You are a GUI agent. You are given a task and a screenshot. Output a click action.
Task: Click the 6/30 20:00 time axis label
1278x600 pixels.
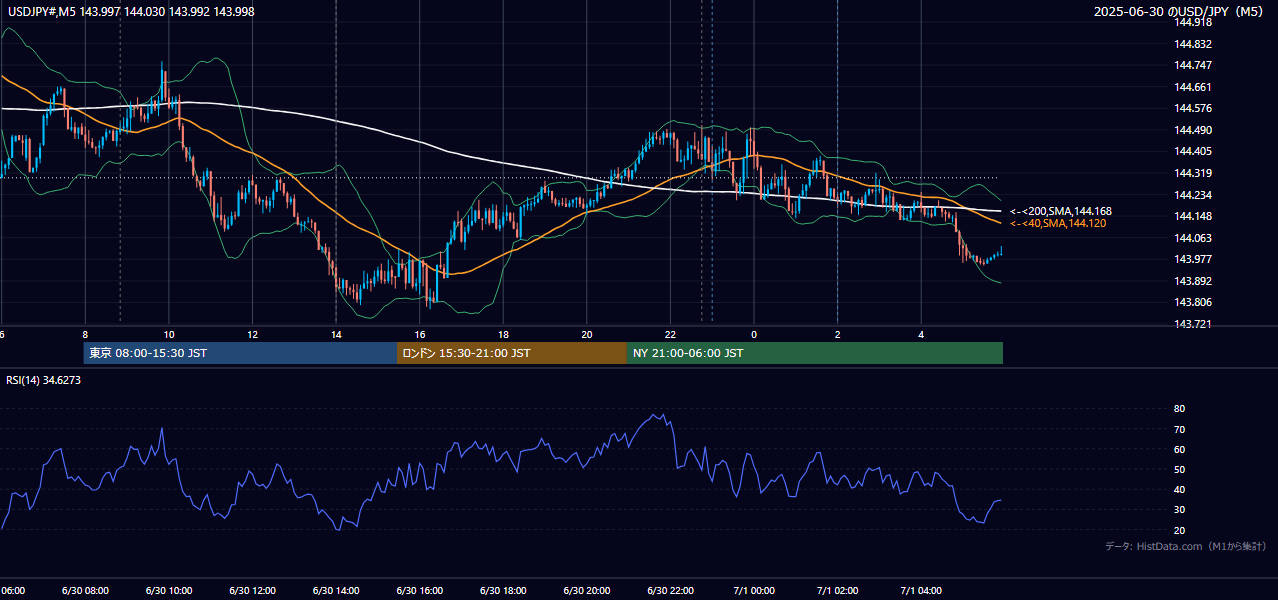click(587, 591)
